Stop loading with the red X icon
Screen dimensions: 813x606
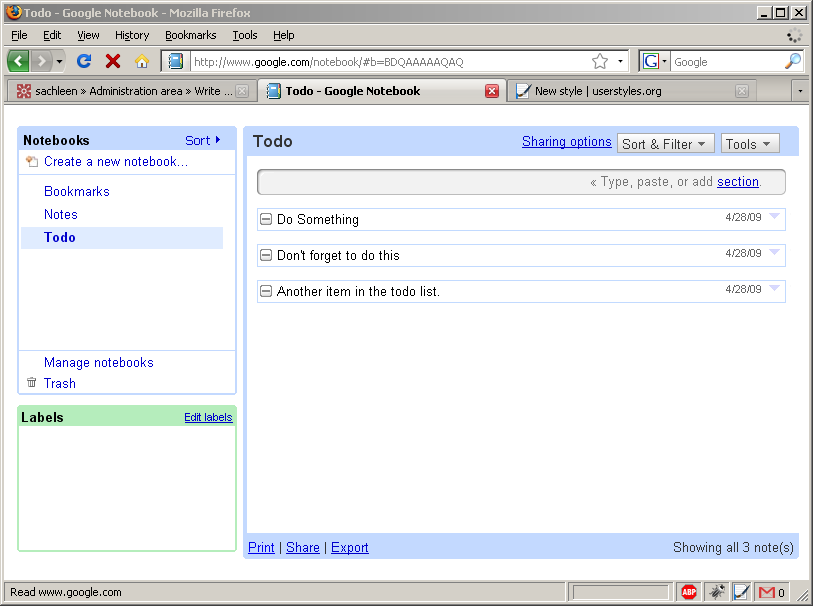tap(113, 61)
